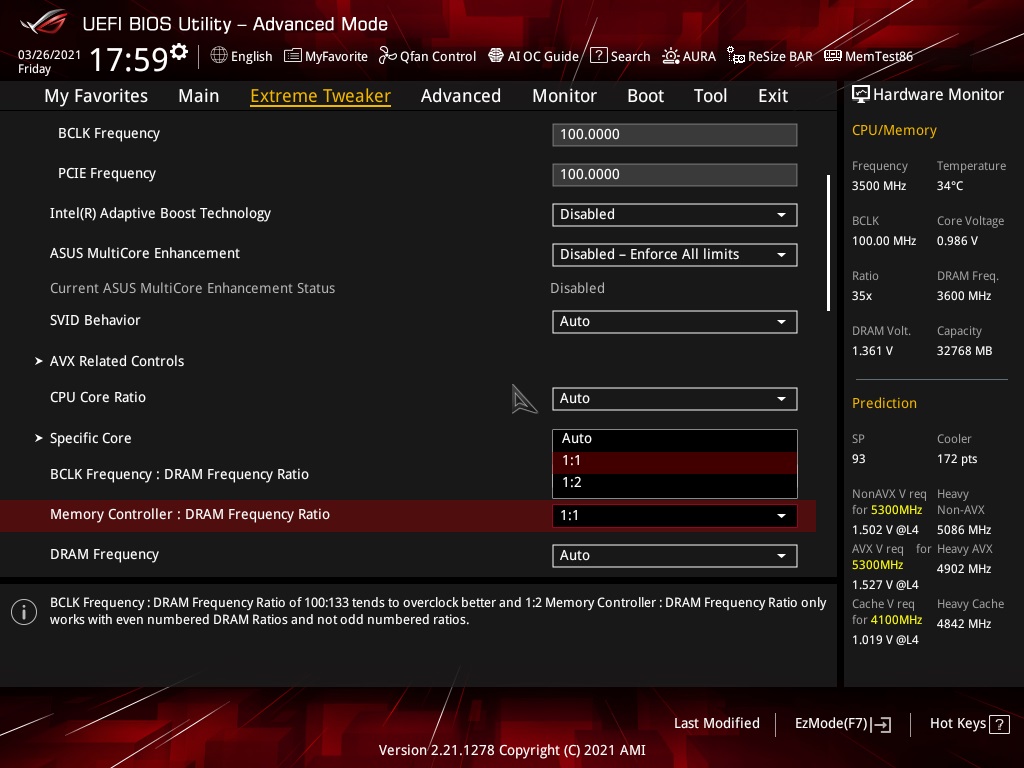Screen dimensions: 1024x768
Task: Open AURA lighting icon
Action: pos(671,56)
